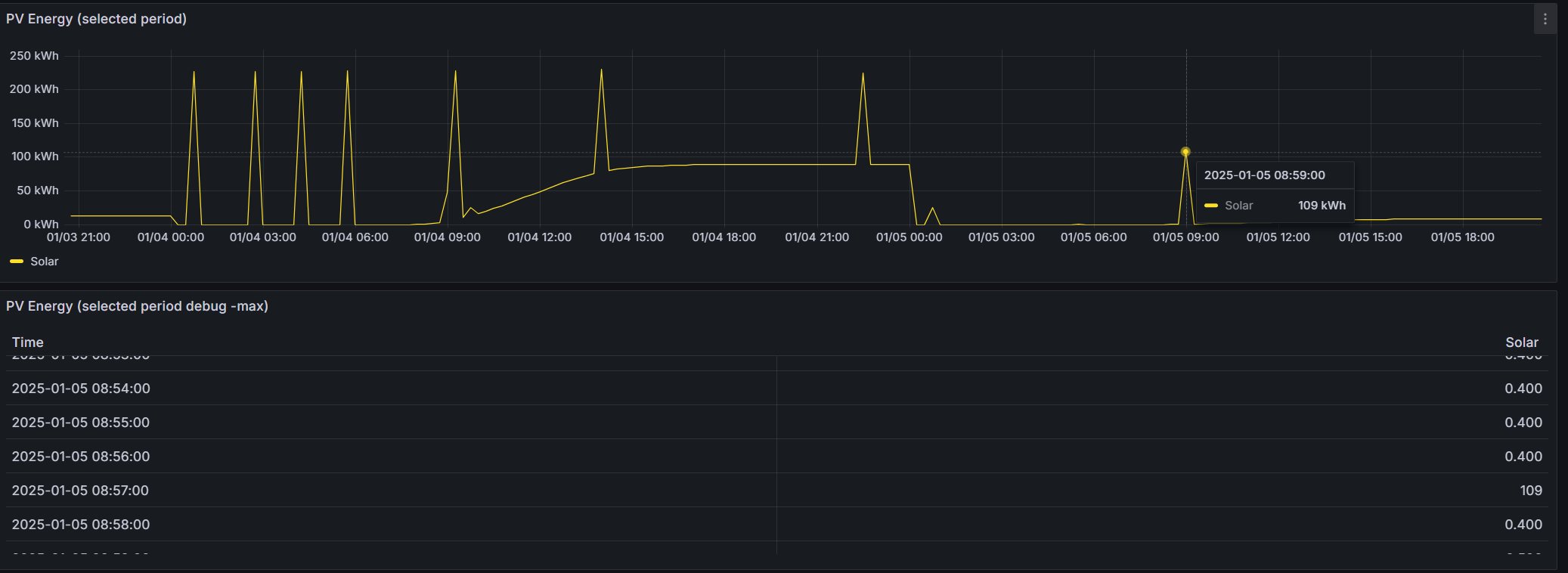Select the 2025-01-05 08:55:00 time cell
Screen dimensions: 1568x573
click(81, 423)
